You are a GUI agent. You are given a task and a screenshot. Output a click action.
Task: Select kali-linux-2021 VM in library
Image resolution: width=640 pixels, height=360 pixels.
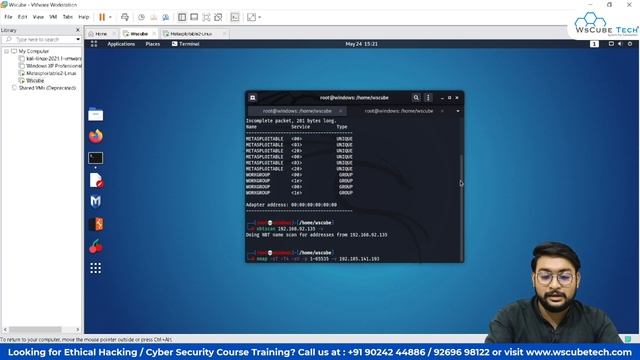50,59
